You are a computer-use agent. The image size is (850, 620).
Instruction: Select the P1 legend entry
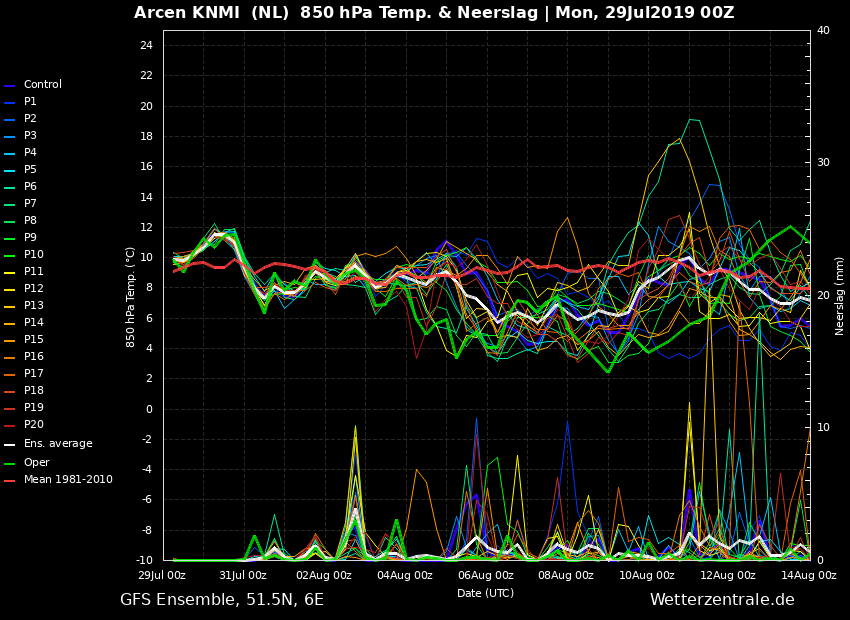[30, 101]
